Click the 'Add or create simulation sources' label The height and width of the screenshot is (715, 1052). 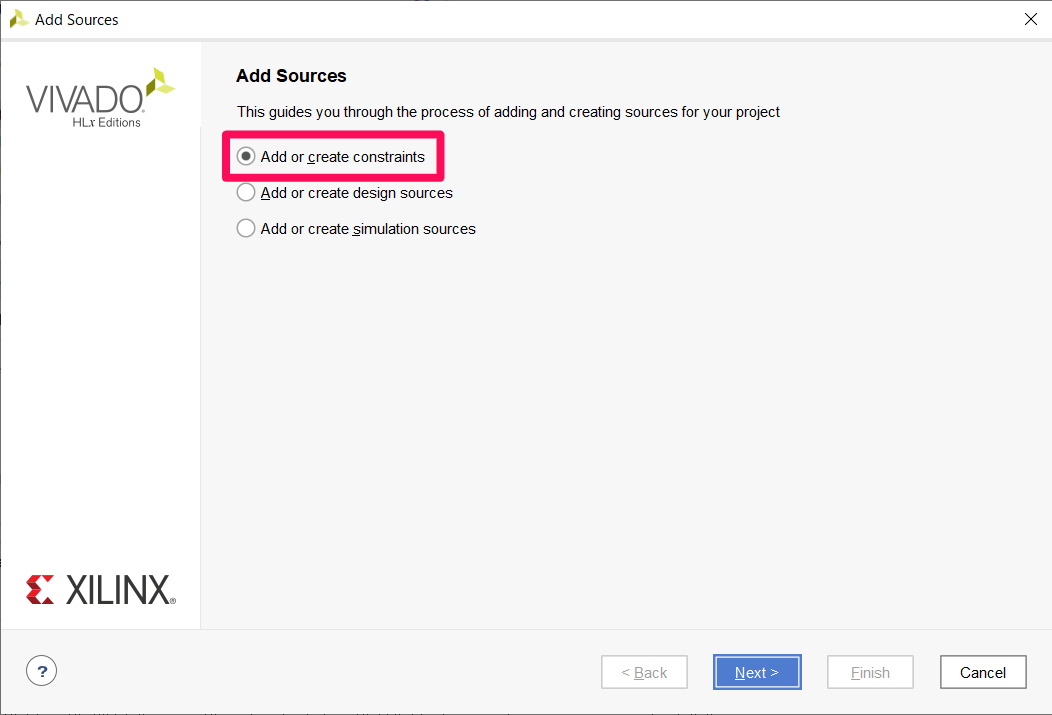(x=368, y=229)
